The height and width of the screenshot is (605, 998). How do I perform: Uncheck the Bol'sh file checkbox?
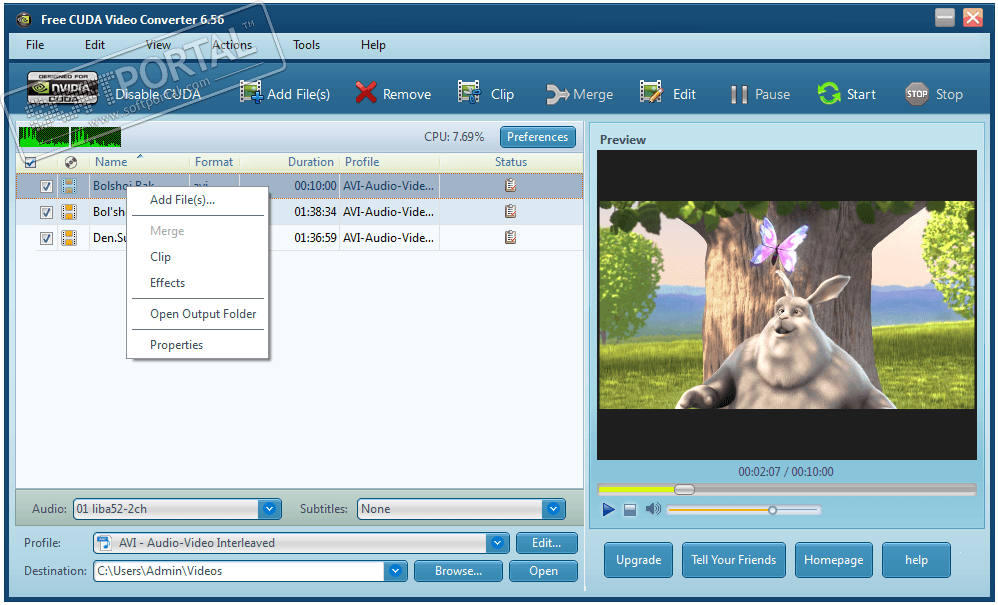coord(46,212)
